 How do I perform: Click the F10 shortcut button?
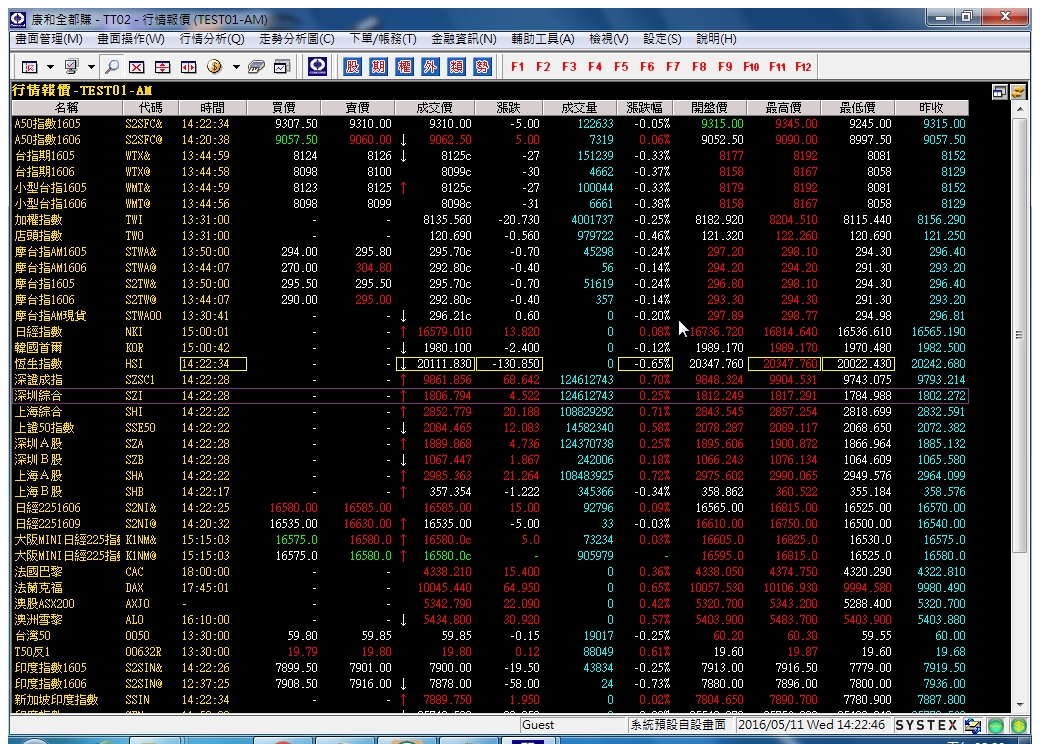(751, 67)
